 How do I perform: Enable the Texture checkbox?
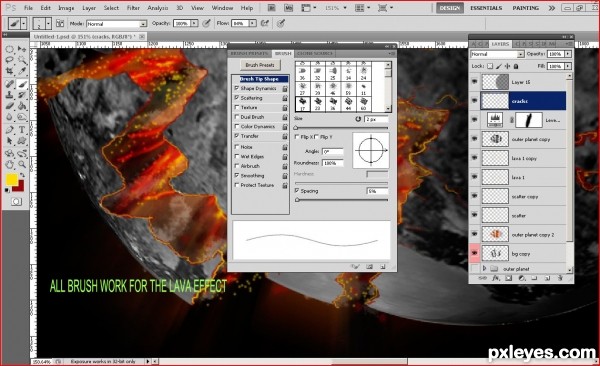click(237, 107)
